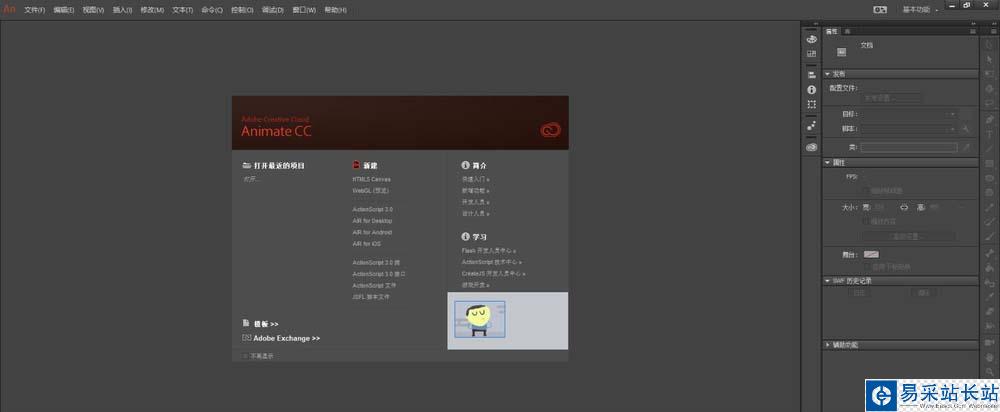Open the Transform panel icon

click(811, 105)
